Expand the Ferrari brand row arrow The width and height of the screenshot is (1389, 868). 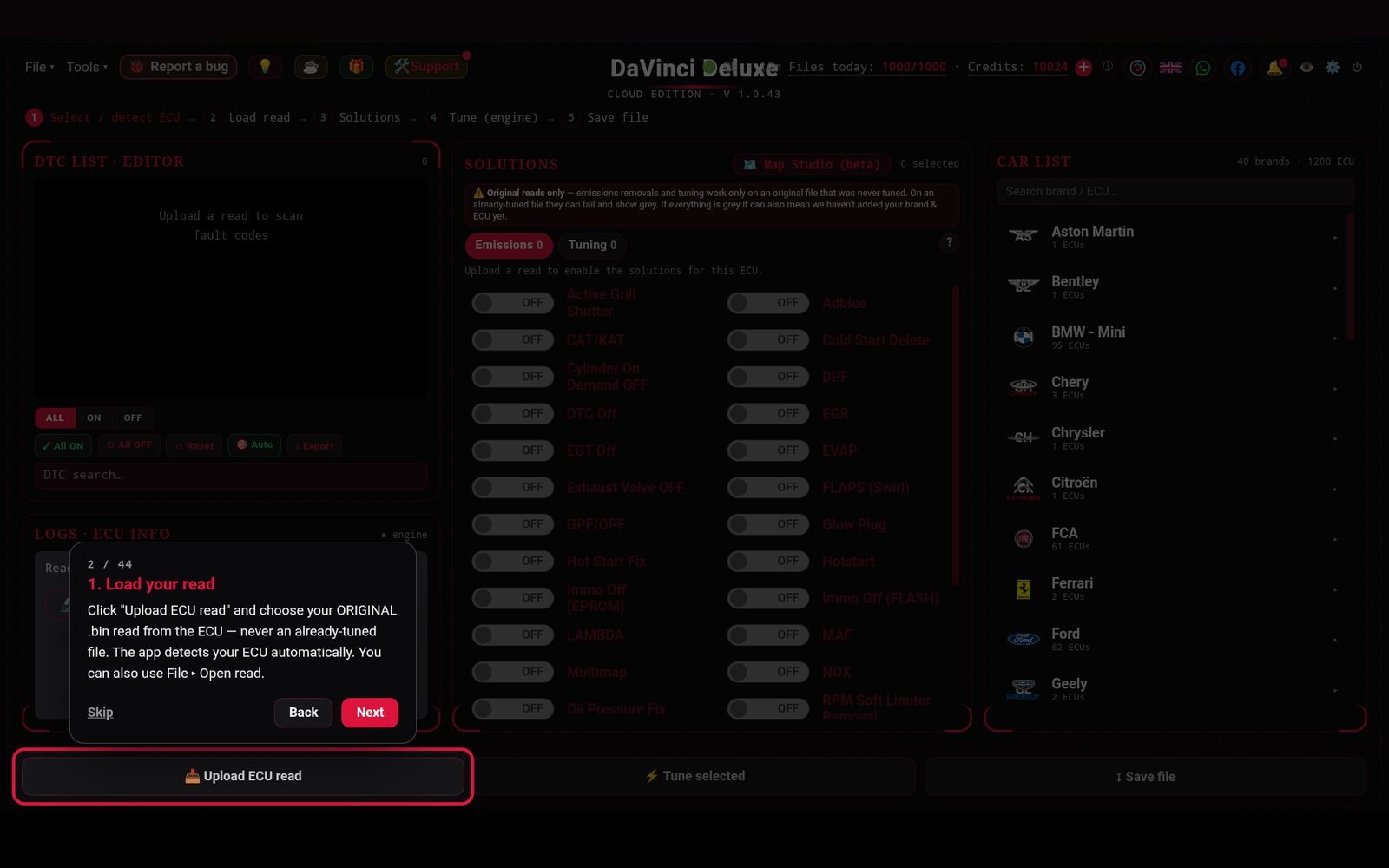tap(1335, 589)
